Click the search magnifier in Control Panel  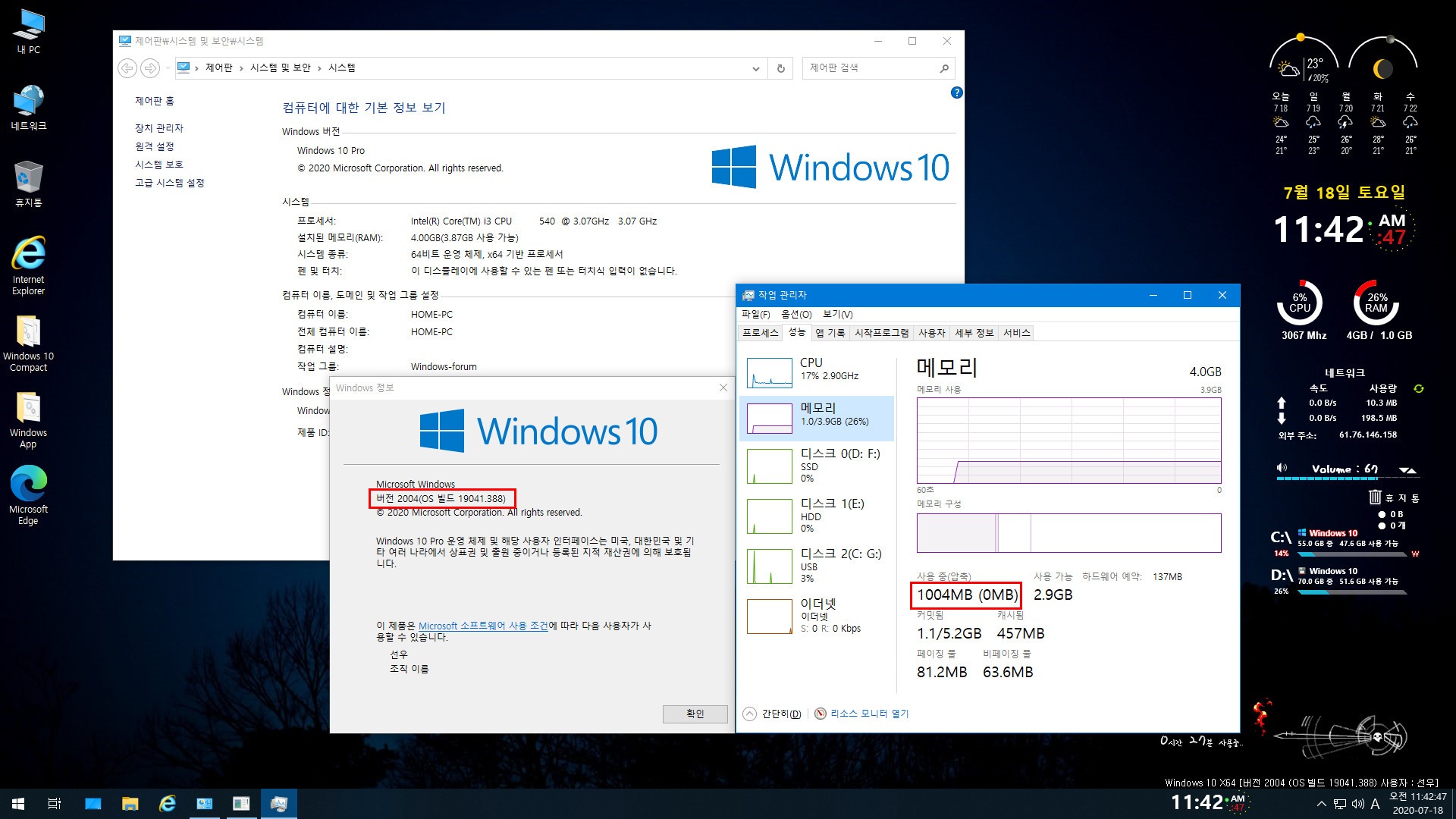(x=944, y=68)
